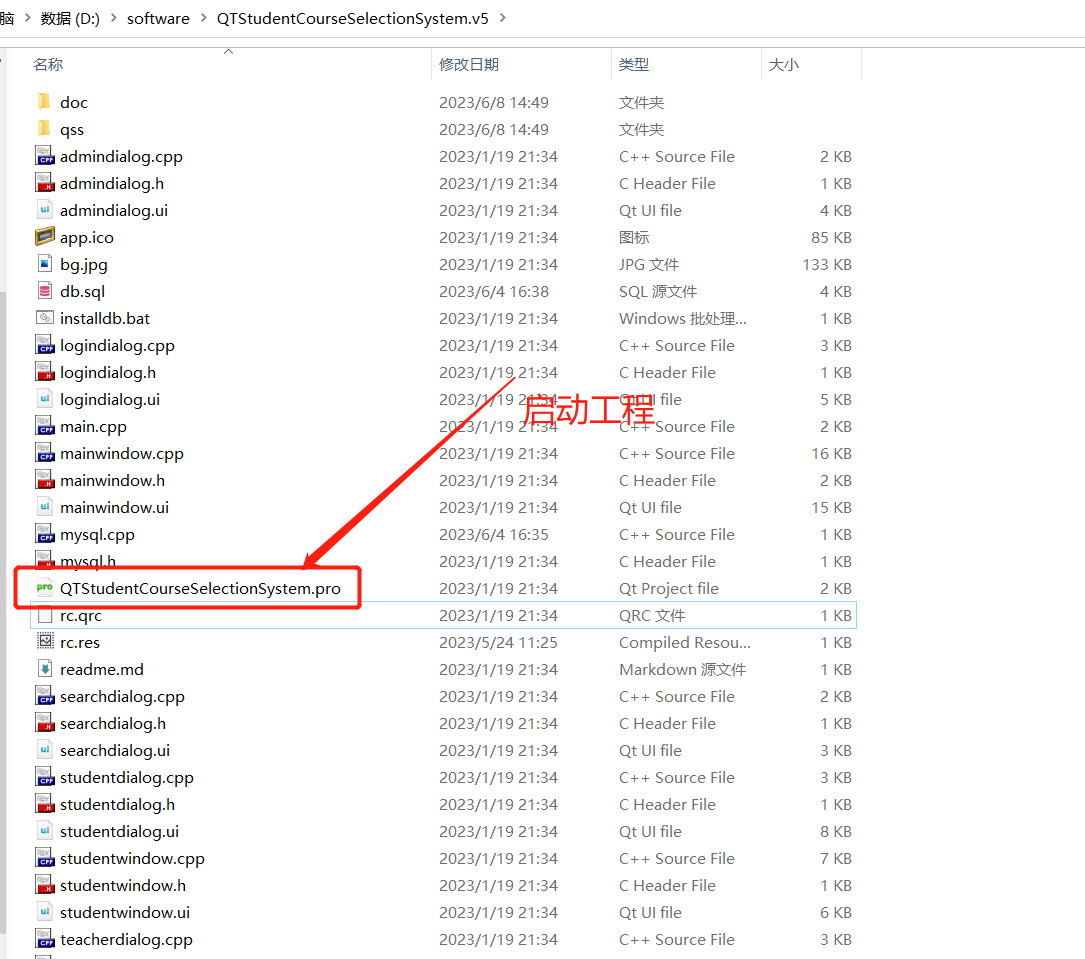Click the JPG 文件 type cell
The height and width of the screenshot is (959, 1085).
(648, 264)
